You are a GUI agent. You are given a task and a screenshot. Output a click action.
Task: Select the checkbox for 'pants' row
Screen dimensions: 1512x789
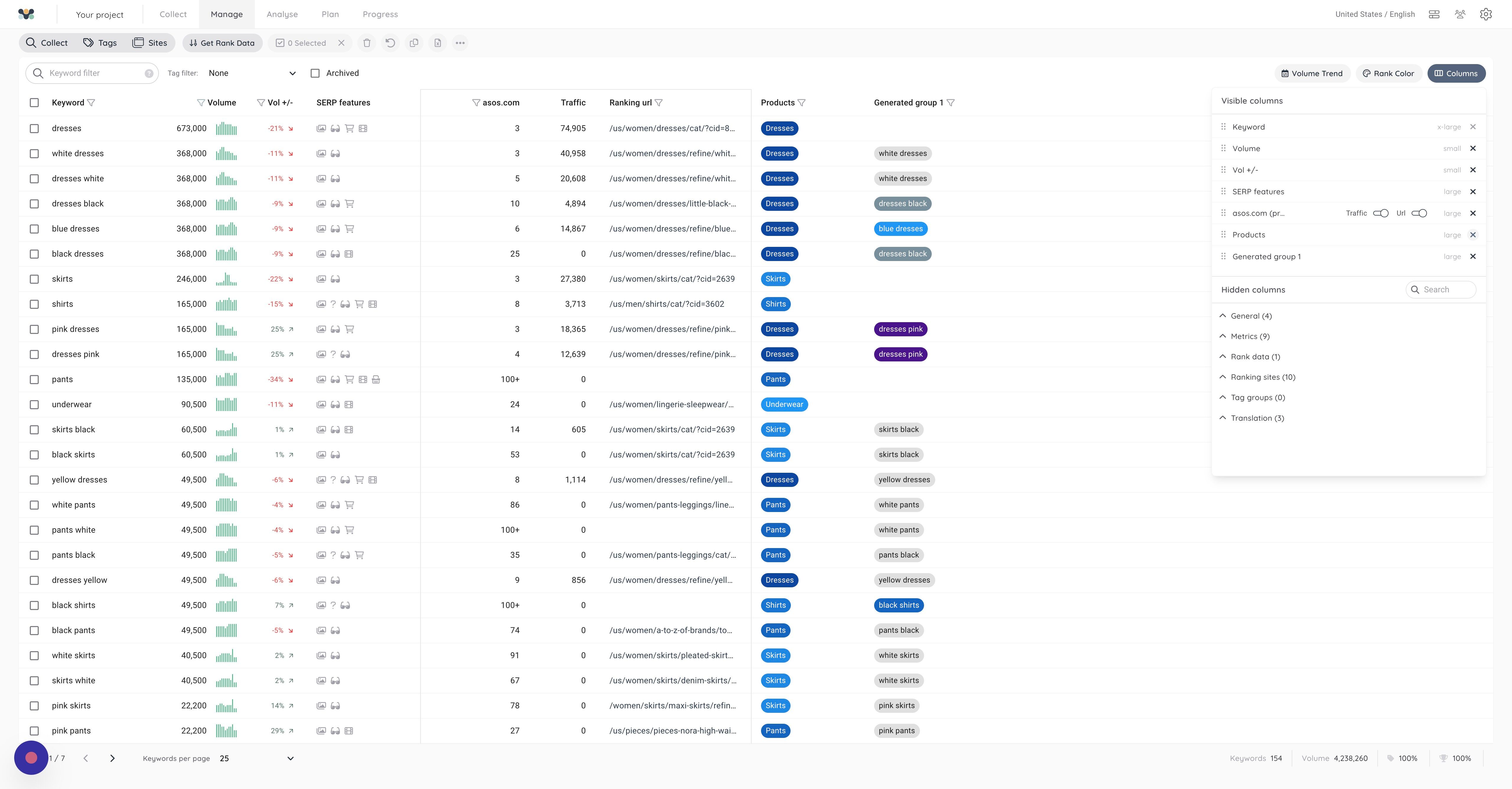[34, 380]
